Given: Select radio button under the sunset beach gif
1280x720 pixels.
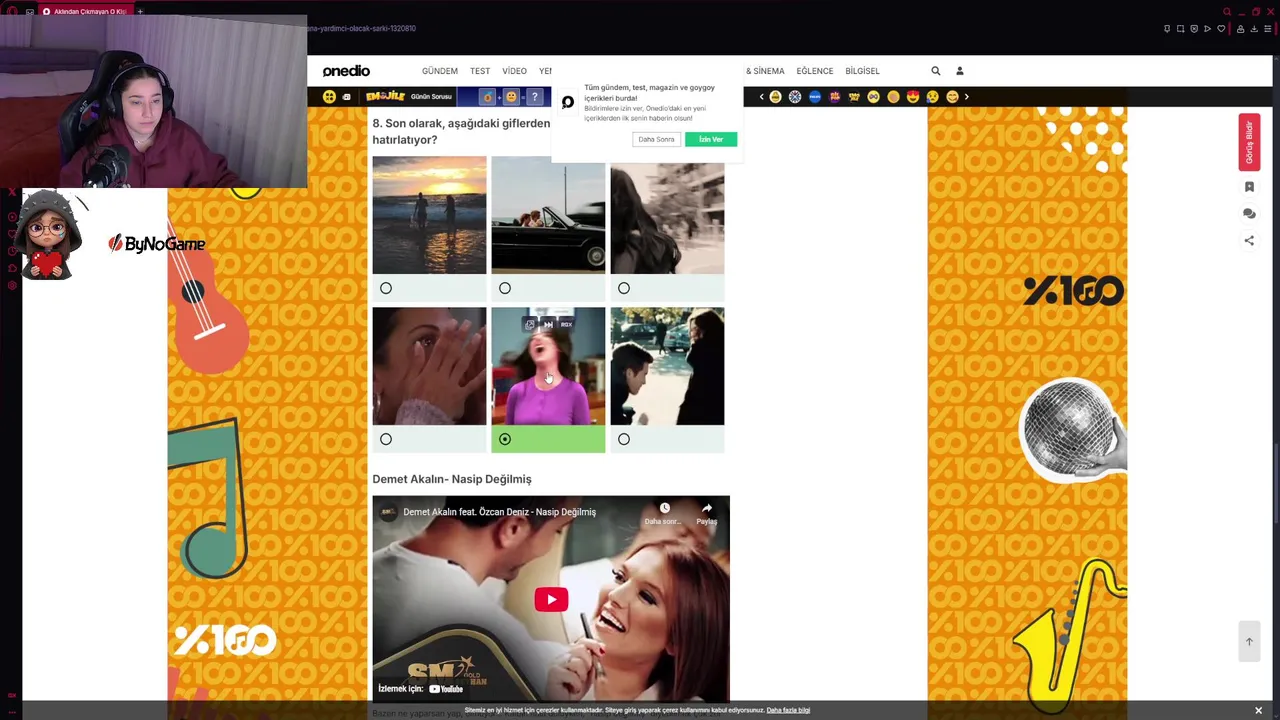Looking at the screenshot, I should 386,288.
